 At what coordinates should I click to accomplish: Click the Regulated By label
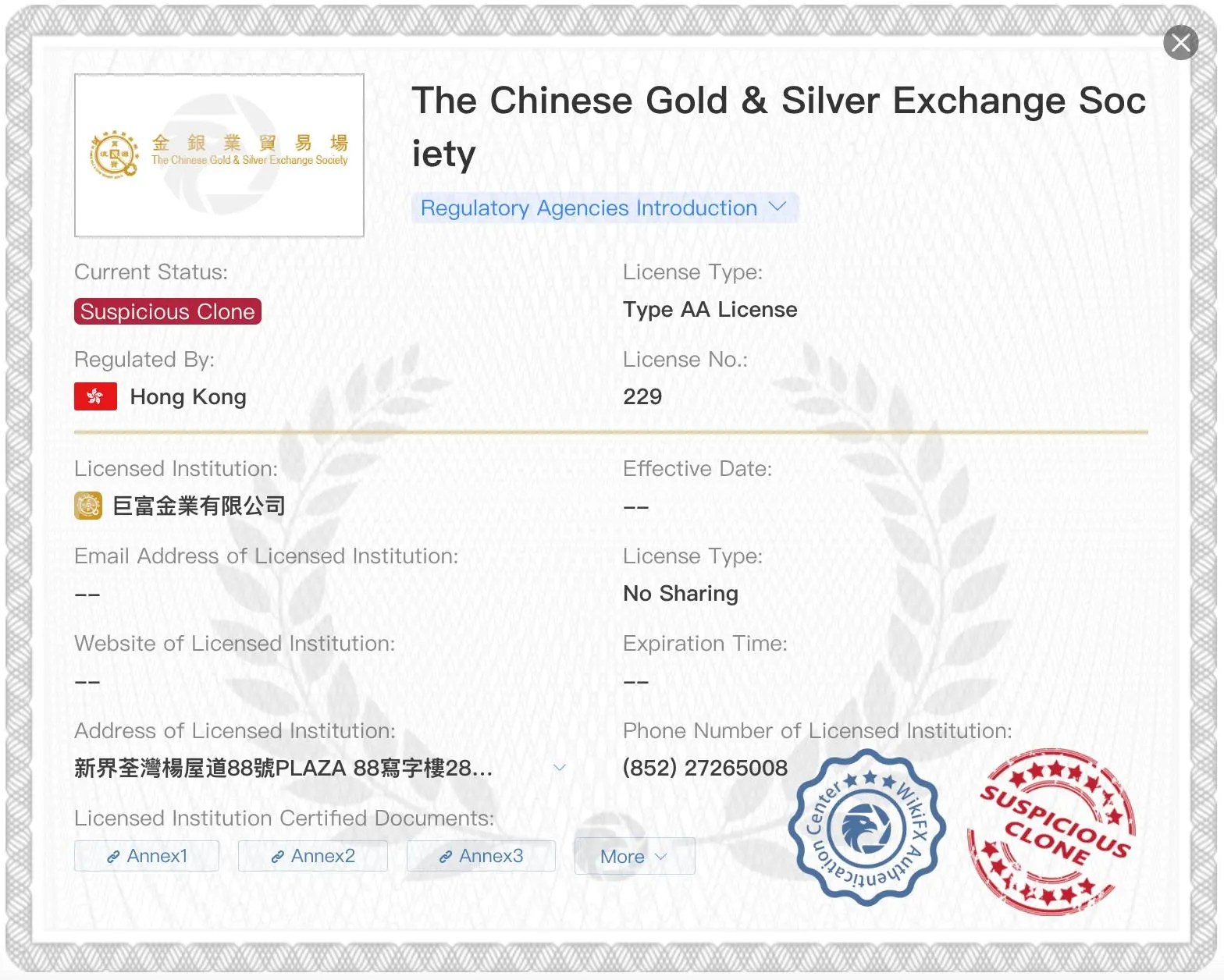pos(144,360)
